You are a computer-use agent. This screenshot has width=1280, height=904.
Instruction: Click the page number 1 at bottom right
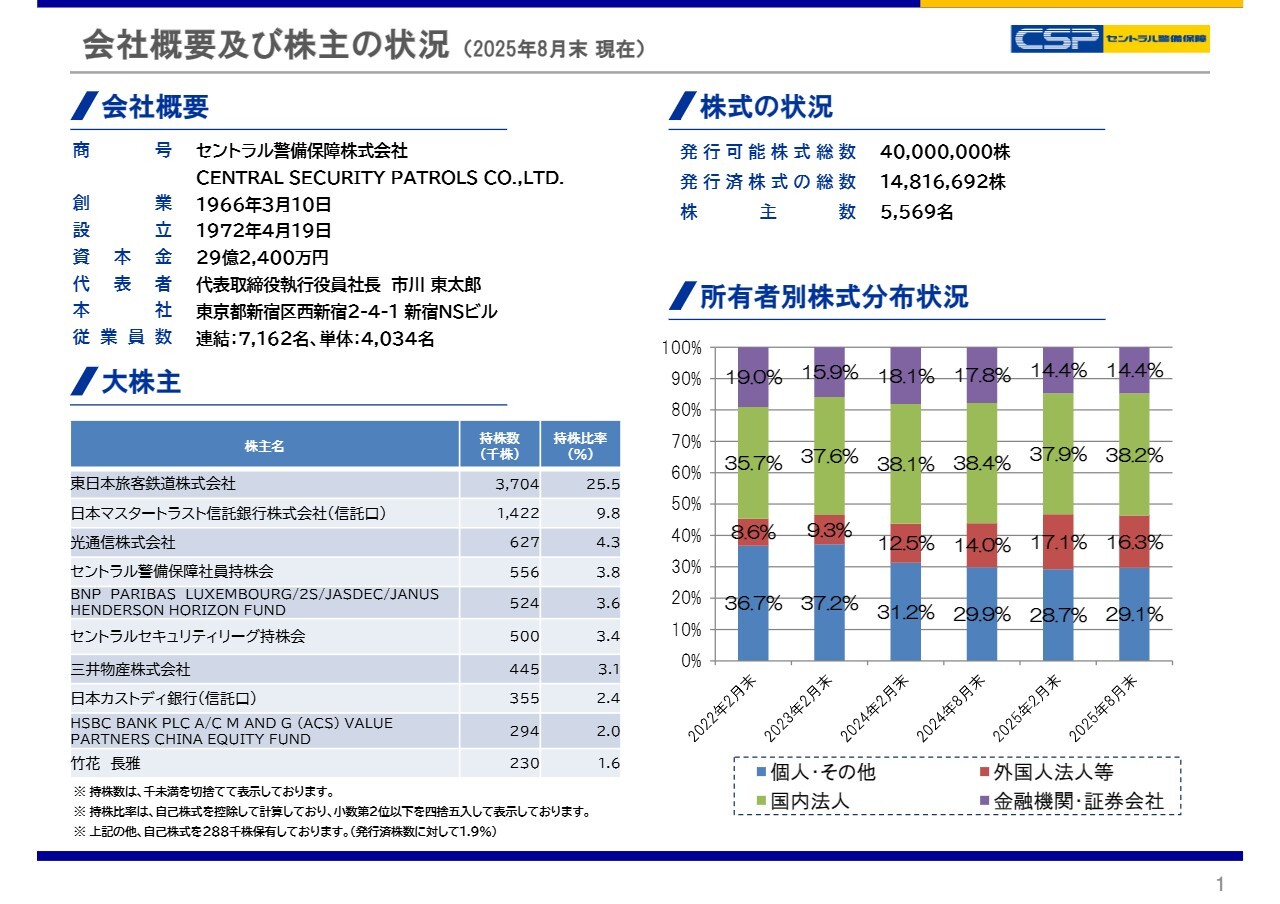pos(1218,882)
